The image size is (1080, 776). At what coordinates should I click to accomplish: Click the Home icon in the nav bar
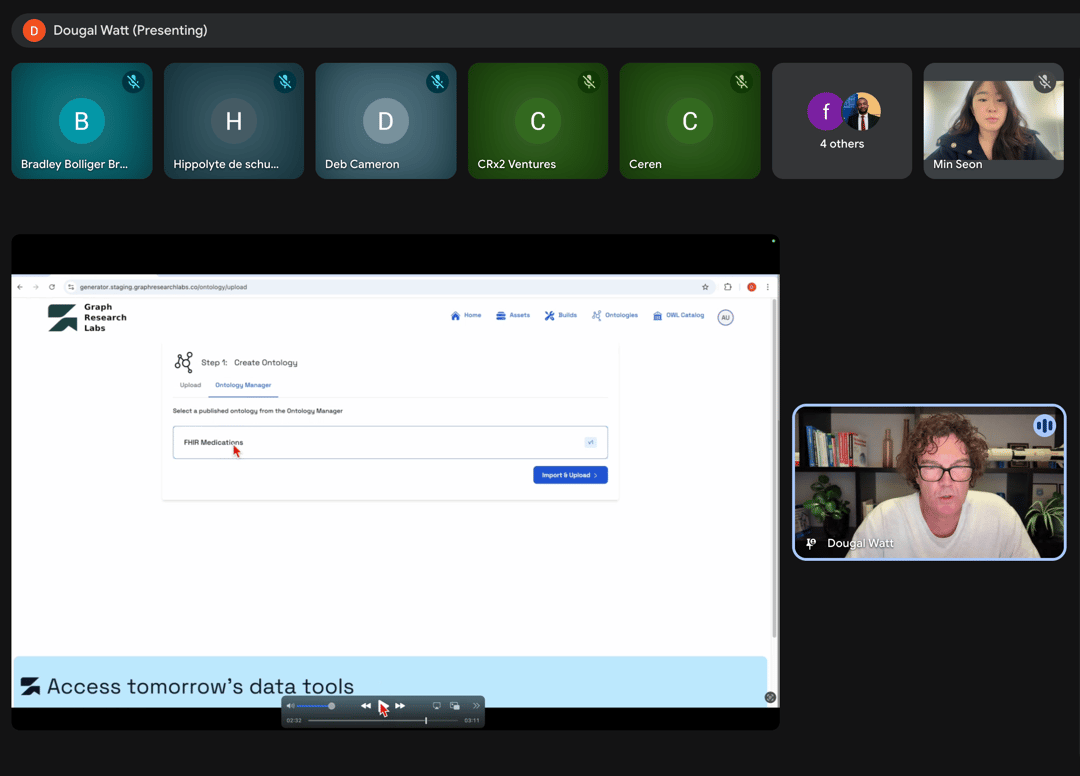coord(455,315)
